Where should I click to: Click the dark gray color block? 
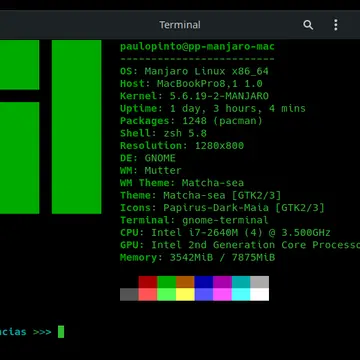click(x=129, y=294)
